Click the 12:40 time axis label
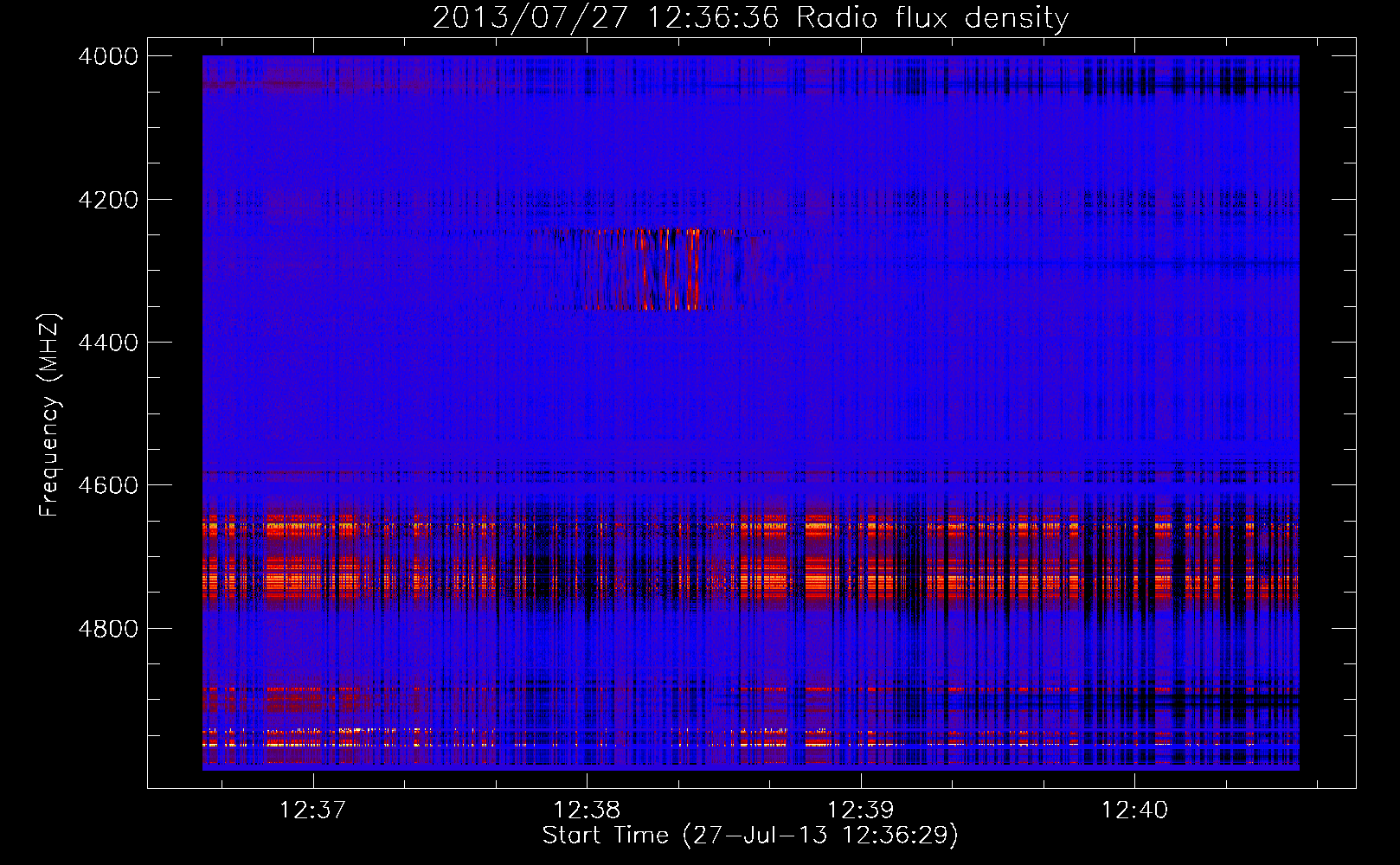 coord(1134,810)
